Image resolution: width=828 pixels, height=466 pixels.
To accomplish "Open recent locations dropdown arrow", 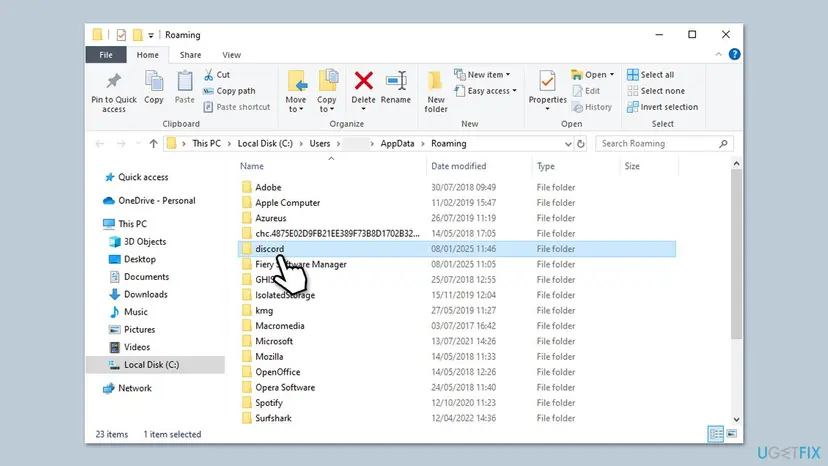I will 138,144.
